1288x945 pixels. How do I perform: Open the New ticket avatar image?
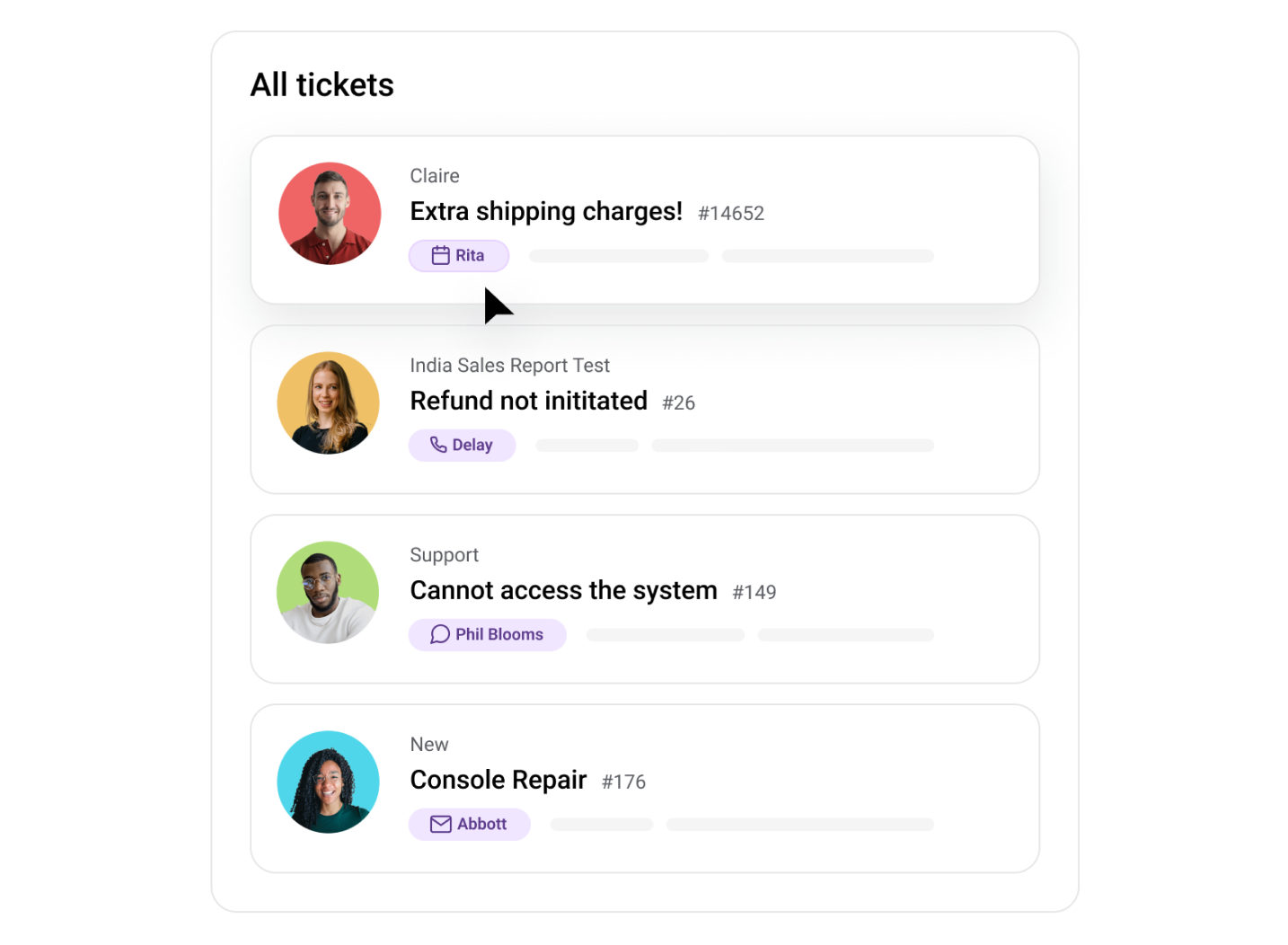pos(329,782)
